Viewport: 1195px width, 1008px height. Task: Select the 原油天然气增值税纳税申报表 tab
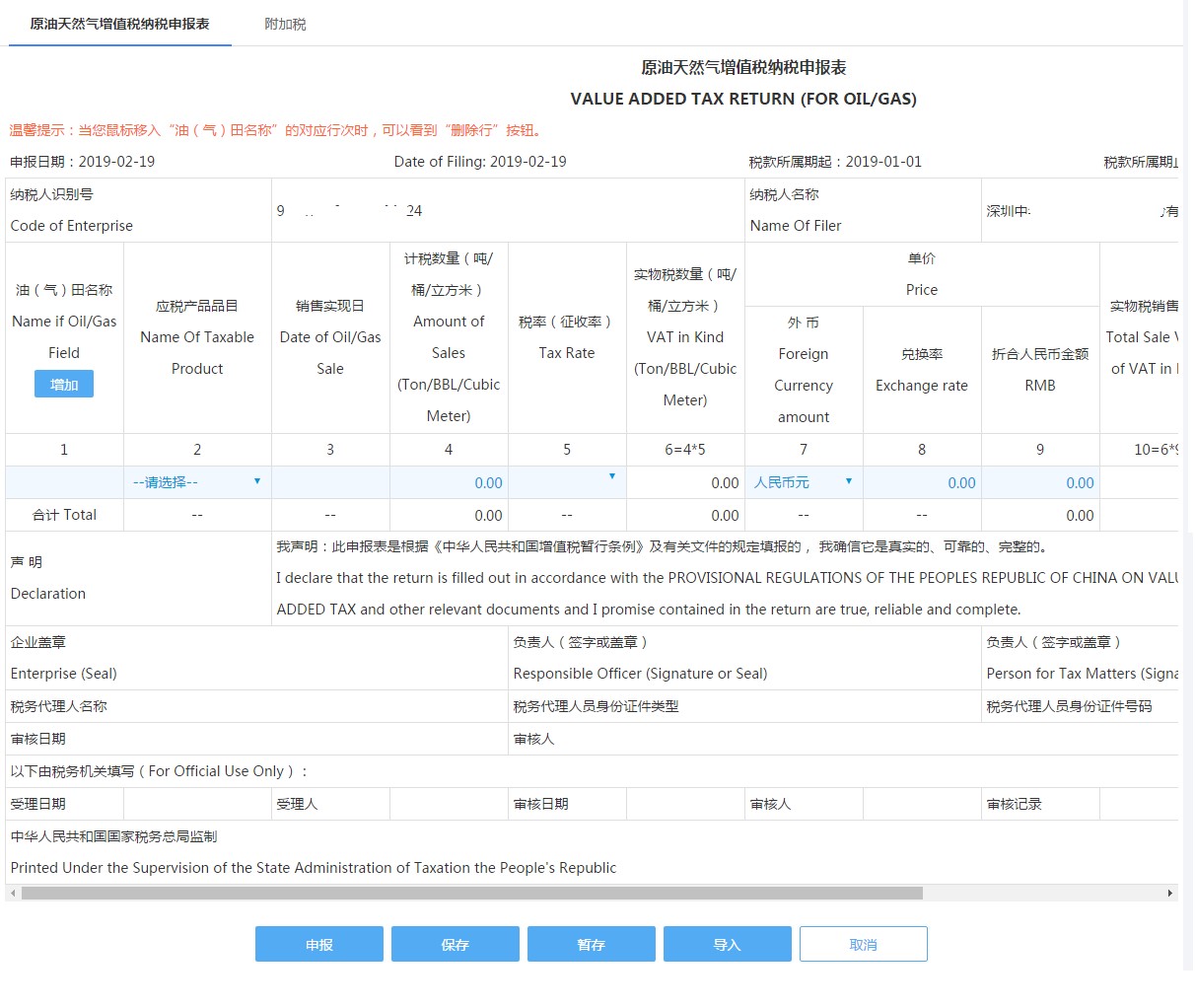coord(119,24)
